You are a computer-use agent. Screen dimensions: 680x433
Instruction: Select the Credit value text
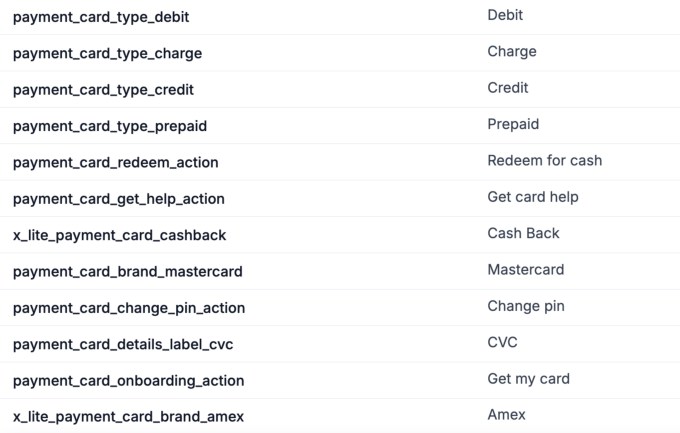pyautogui.click(x=508, y=88)
